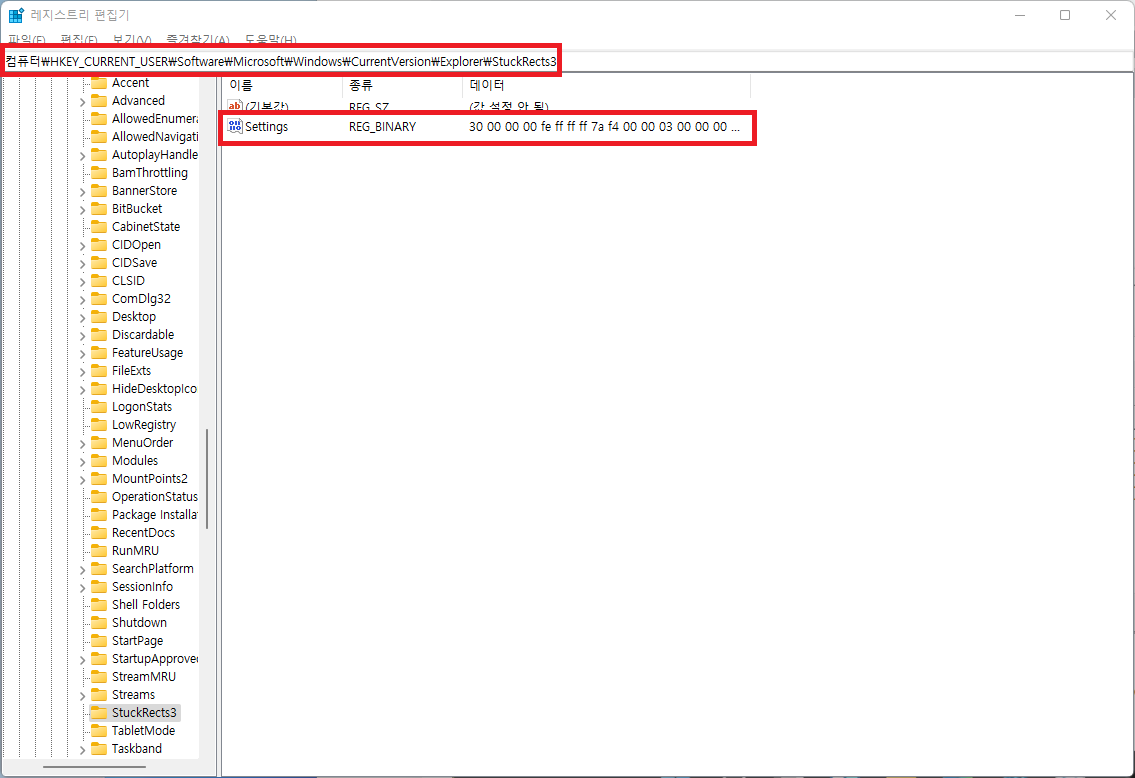Image resolution: width=1135 pixels, height=778 pixels.
Task: Expand the Taskband key
Action: (83, 750)
